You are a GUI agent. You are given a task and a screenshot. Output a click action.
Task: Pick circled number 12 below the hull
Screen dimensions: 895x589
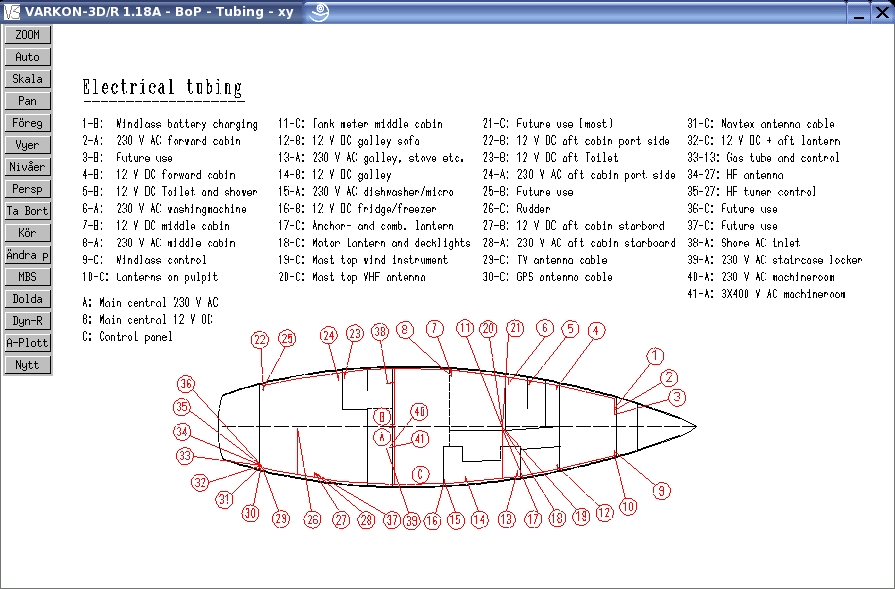tap(604, 513)
